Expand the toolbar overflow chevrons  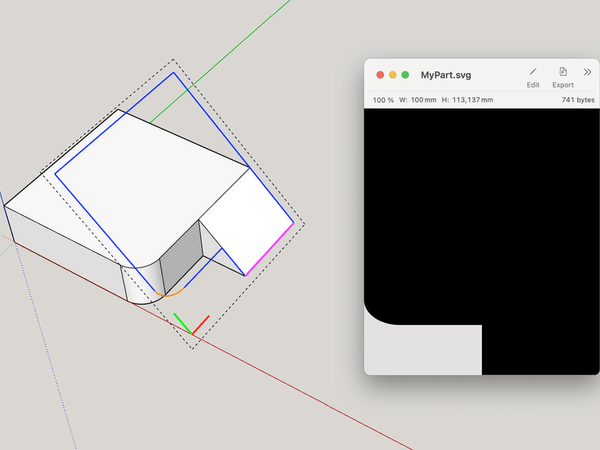click(587, 73)
